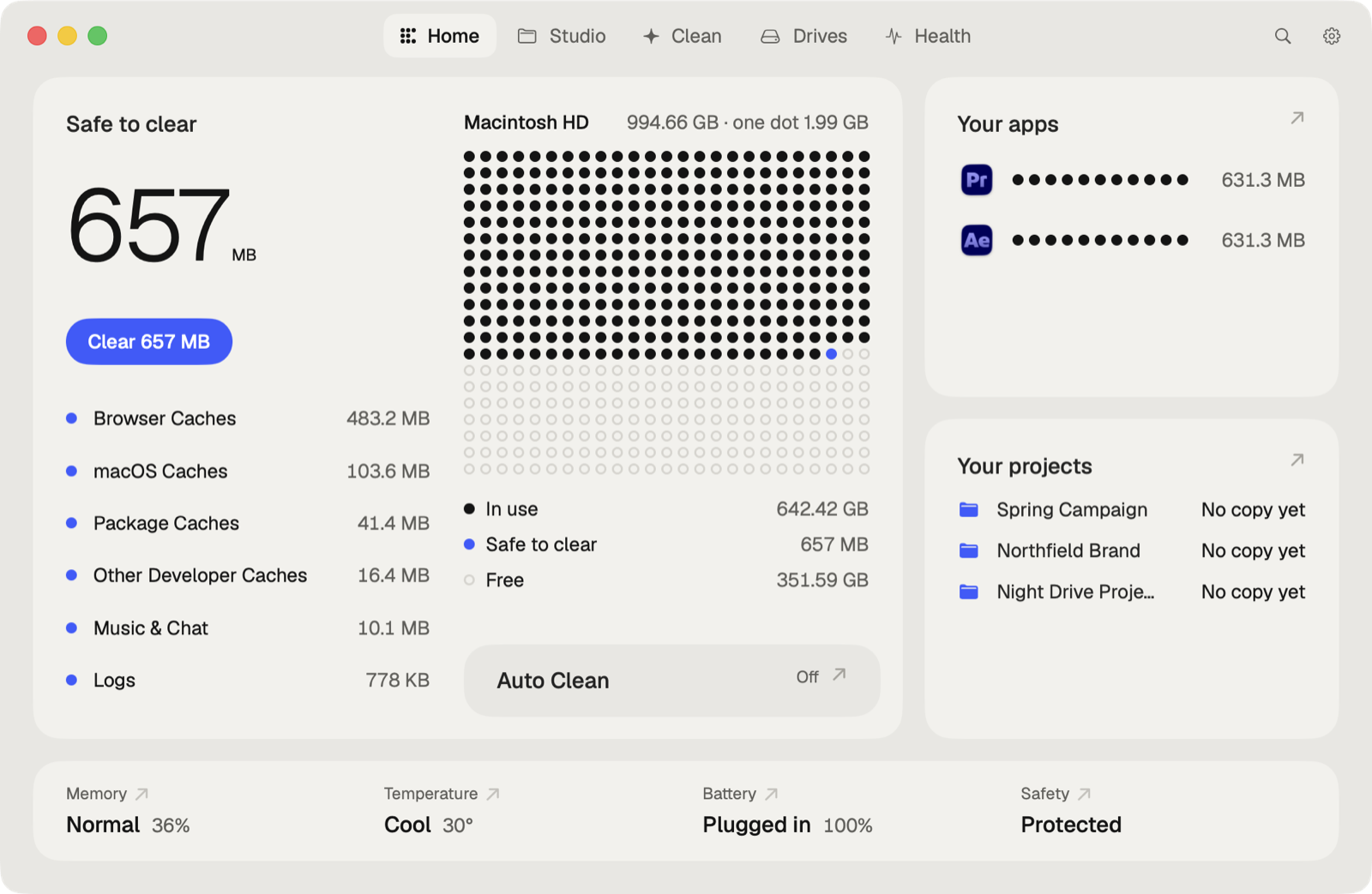Open Auto Clean arrow icon
The height and width of the screenshot is (894, 1372).
click(x=839, y=675)
